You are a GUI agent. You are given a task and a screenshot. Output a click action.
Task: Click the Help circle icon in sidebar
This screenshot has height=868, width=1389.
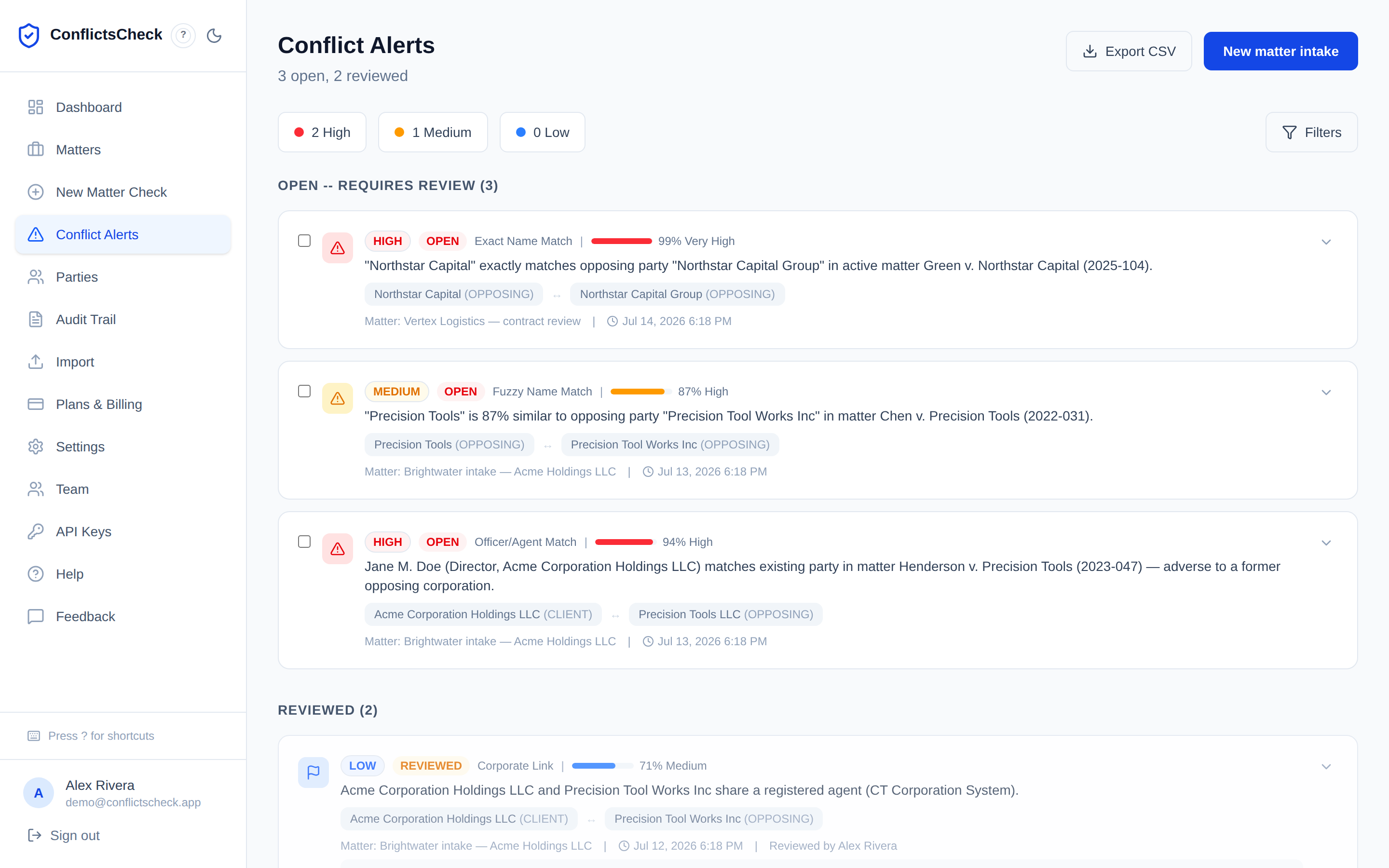click(x=36, y=575)
